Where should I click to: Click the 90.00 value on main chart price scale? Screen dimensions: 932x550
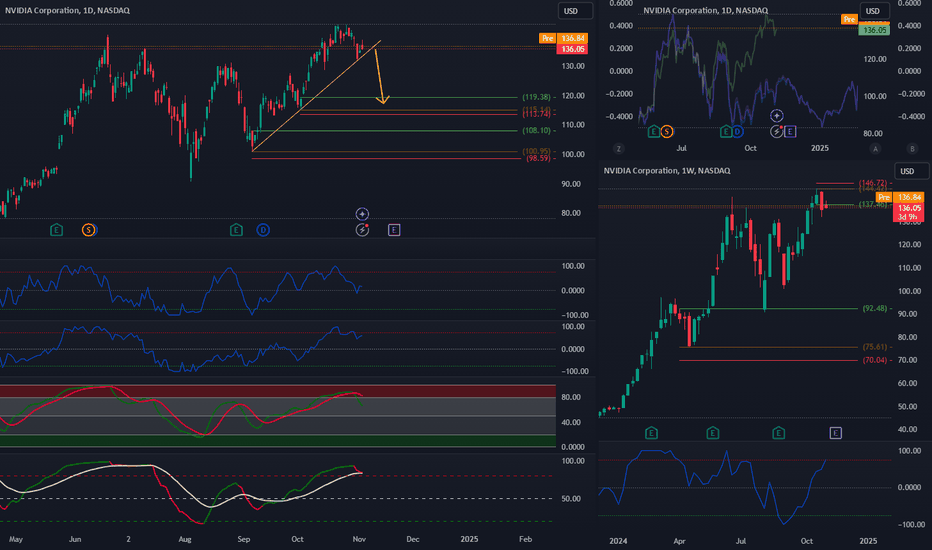click(x=571, y=184)
